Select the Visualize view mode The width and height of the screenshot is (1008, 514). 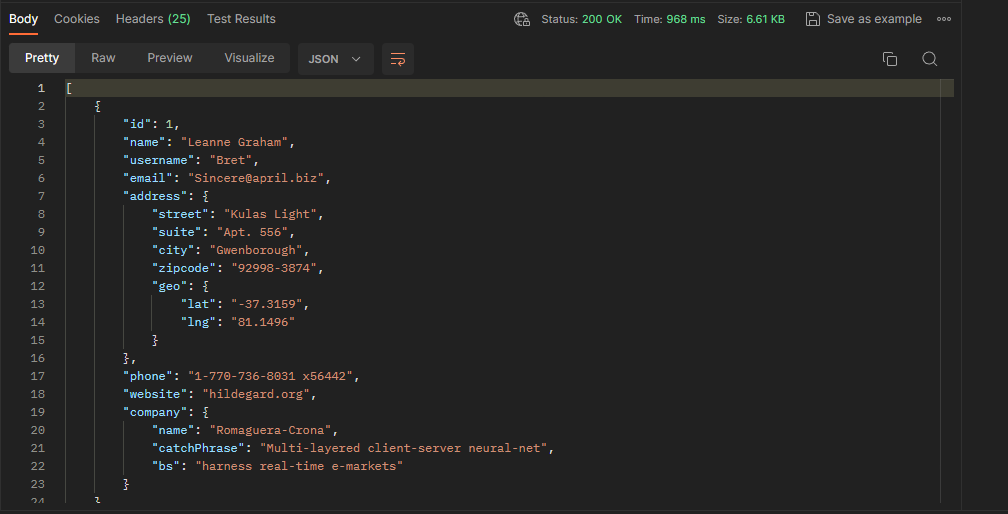[249, 58]
